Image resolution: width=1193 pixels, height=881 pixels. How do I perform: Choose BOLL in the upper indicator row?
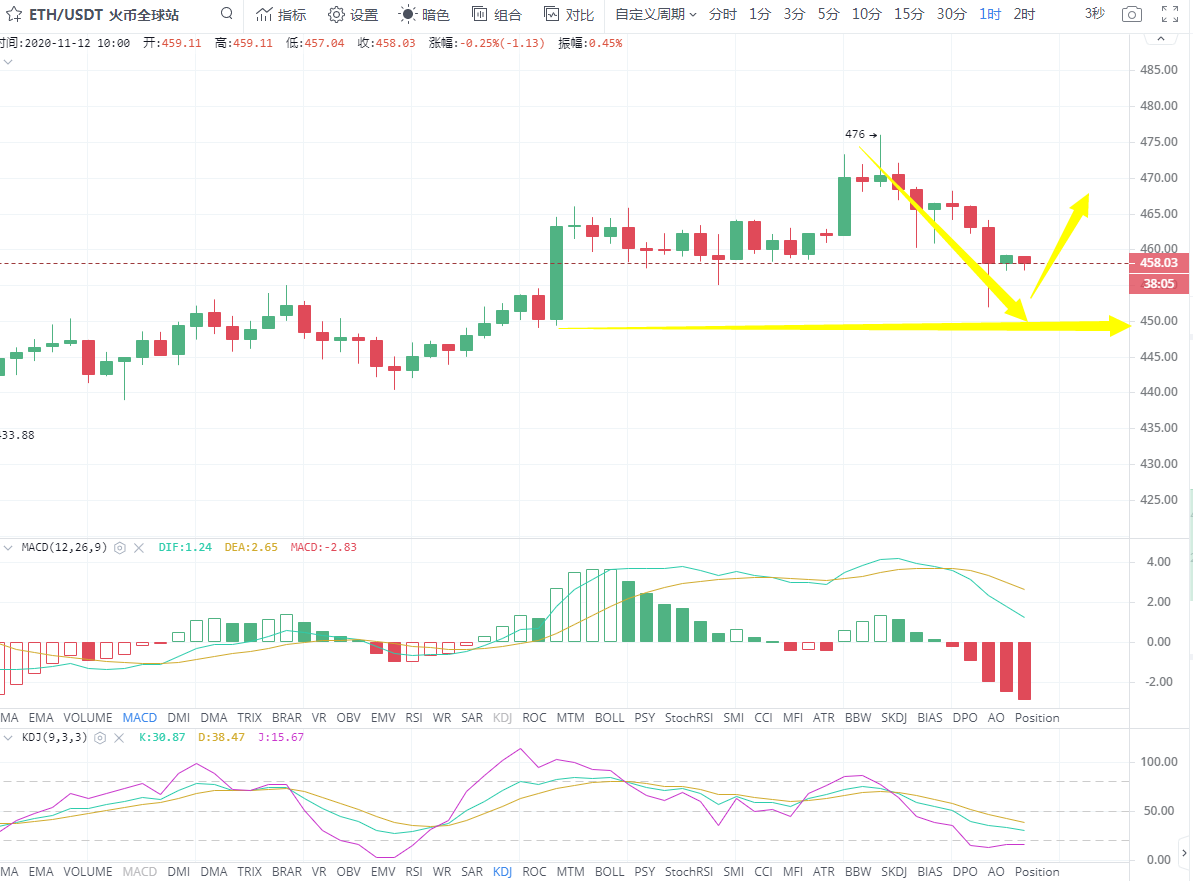(x=609, y=718)
